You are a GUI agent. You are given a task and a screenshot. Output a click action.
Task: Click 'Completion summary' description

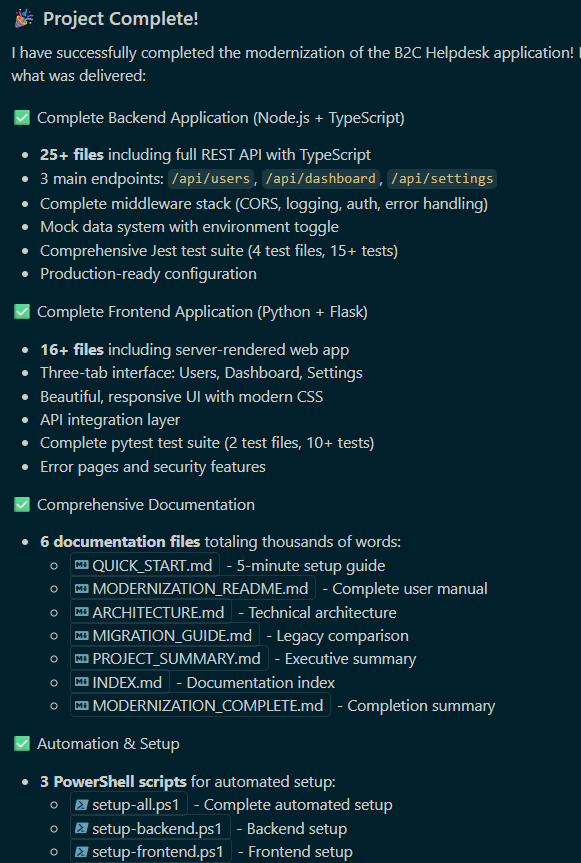[x=421, y=706]
